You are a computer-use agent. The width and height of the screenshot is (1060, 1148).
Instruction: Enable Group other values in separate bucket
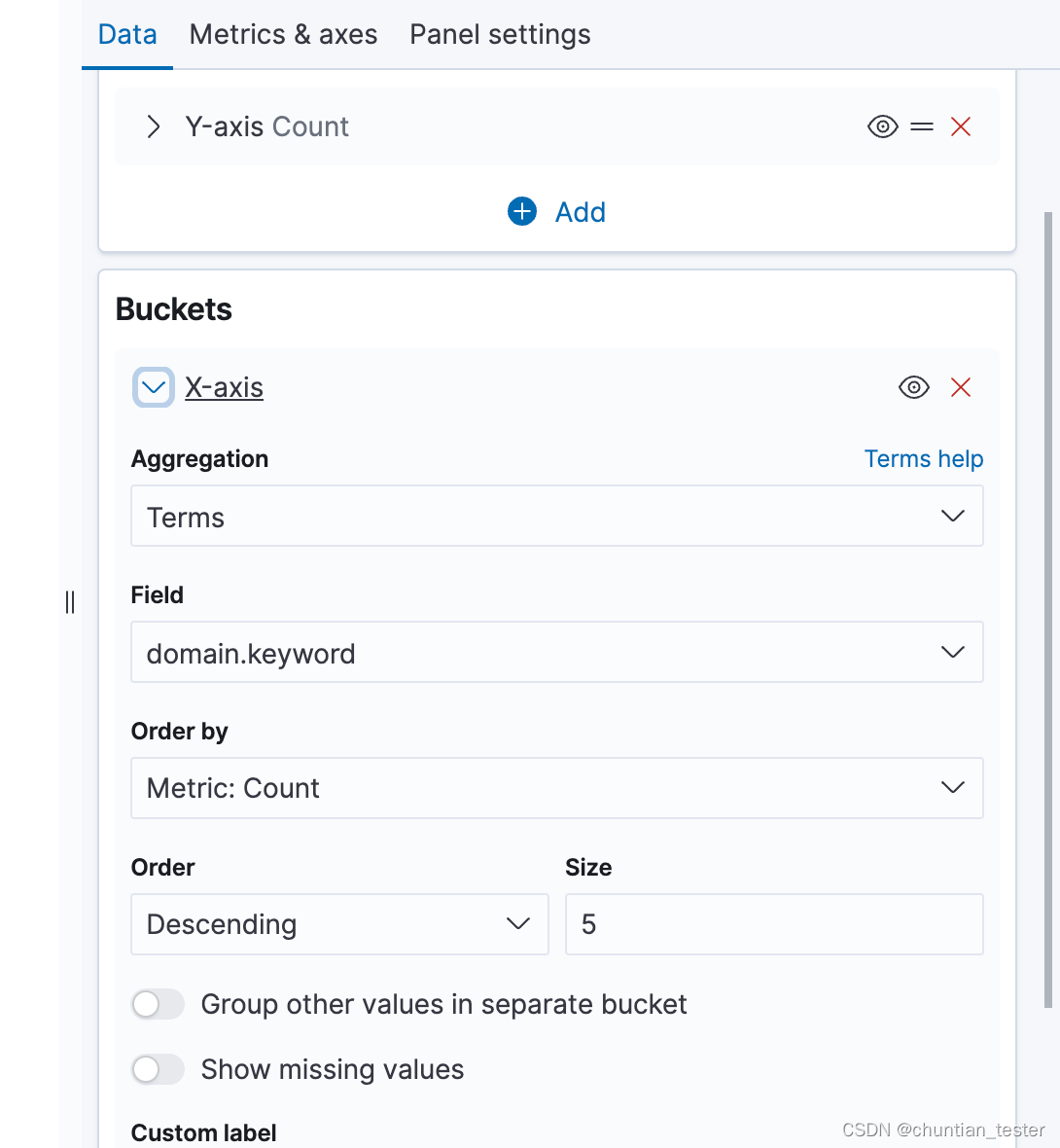(159, 1004)
